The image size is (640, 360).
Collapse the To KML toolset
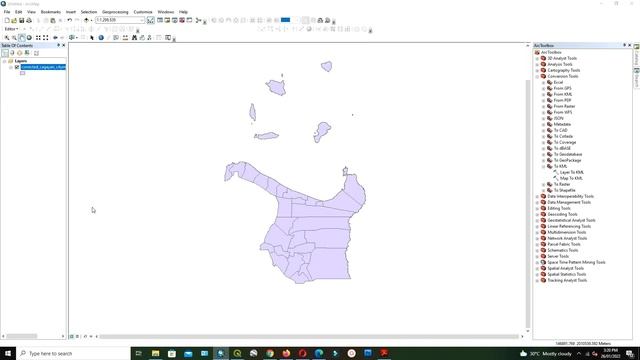click(543, 166)
